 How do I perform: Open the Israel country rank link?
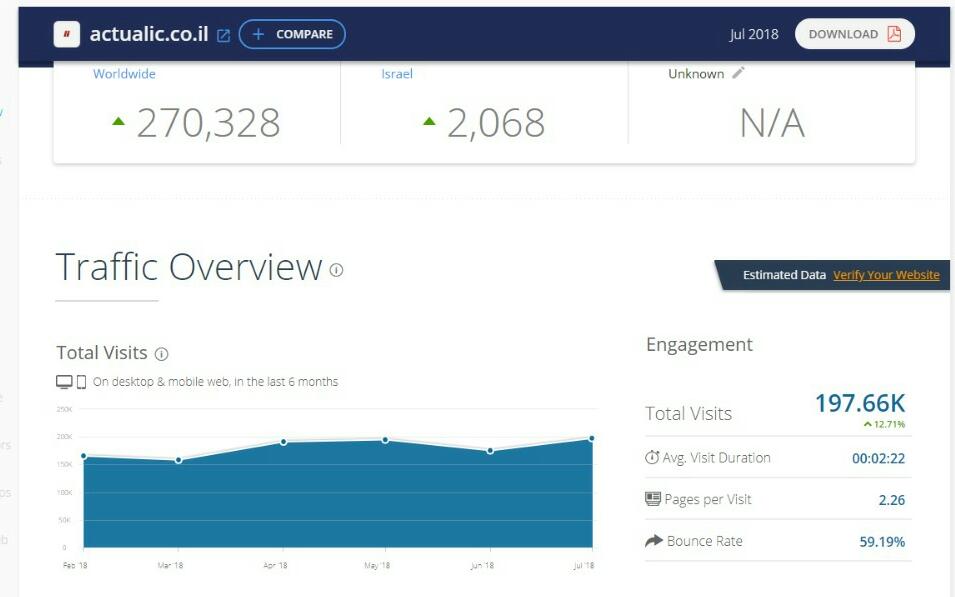(397, 74)
